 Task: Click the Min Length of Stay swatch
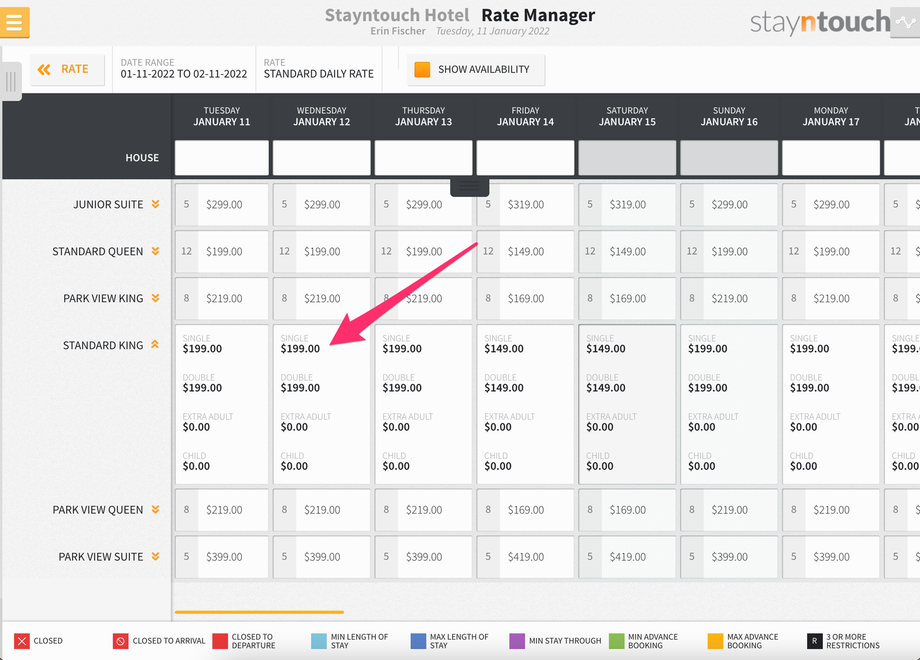point(319,641)
